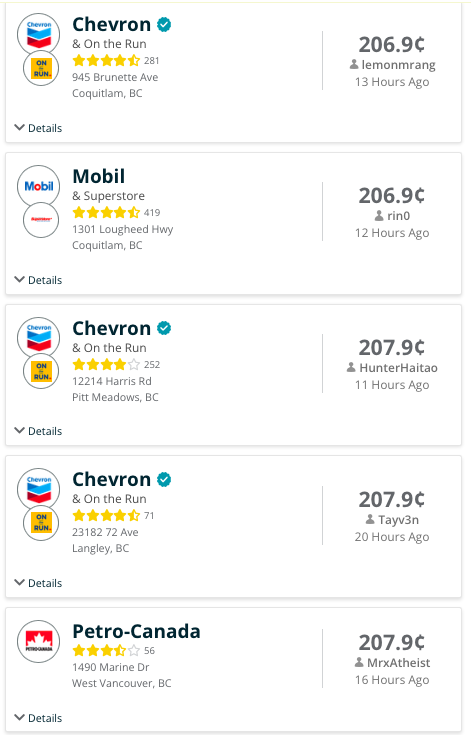Click the Petro-Canada maple leaf logo
This screenshot has width=471, height=735.
[x=38, y=641]
